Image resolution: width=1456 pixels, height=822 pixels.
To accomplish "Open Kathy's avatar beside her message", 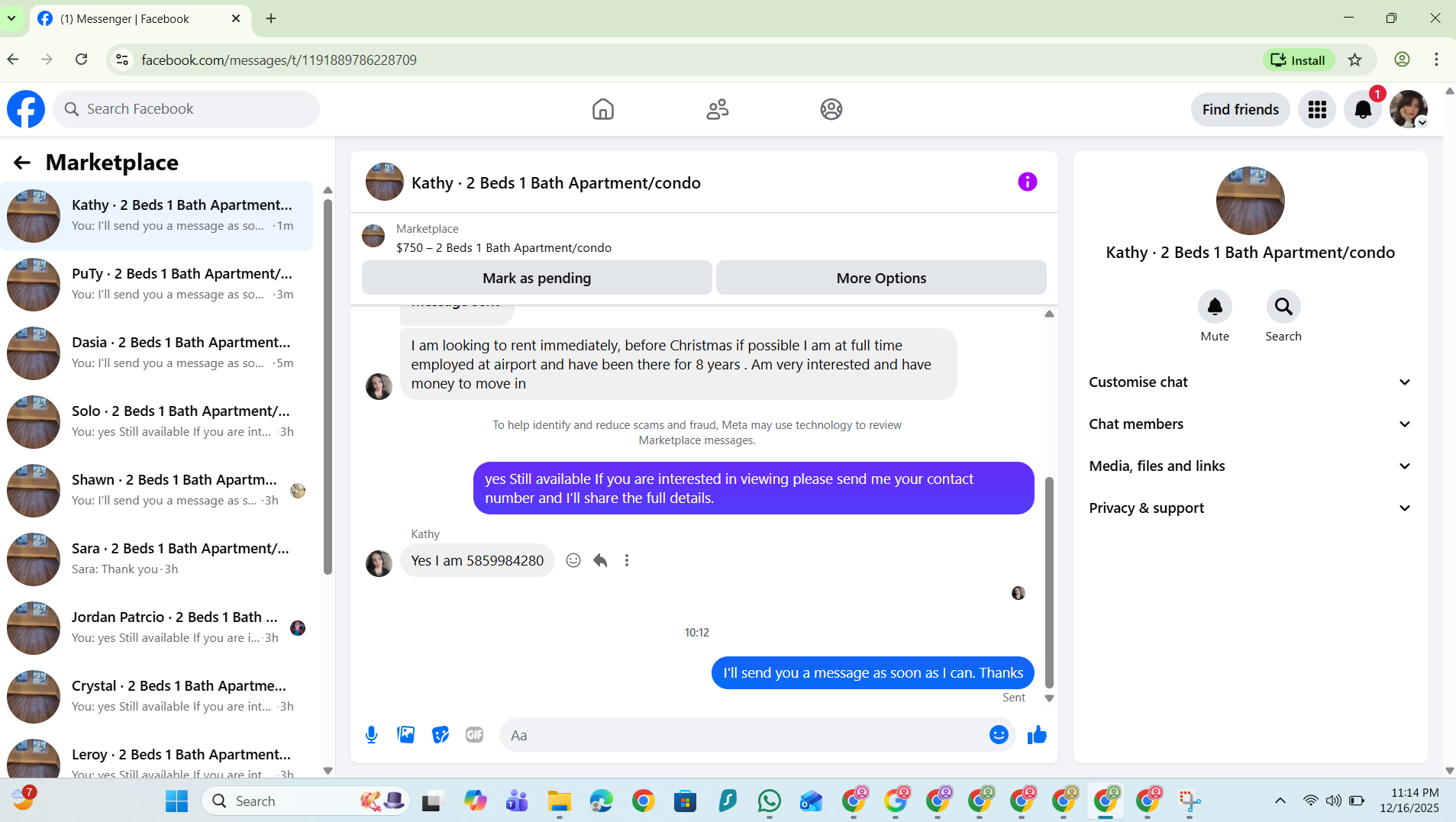I will [x=379, y=563].
